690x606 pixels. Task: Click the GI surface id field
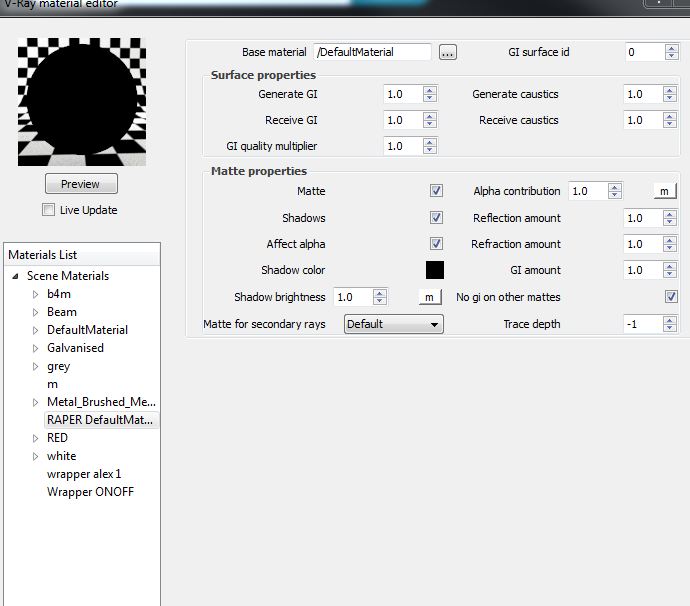[645, 52]
